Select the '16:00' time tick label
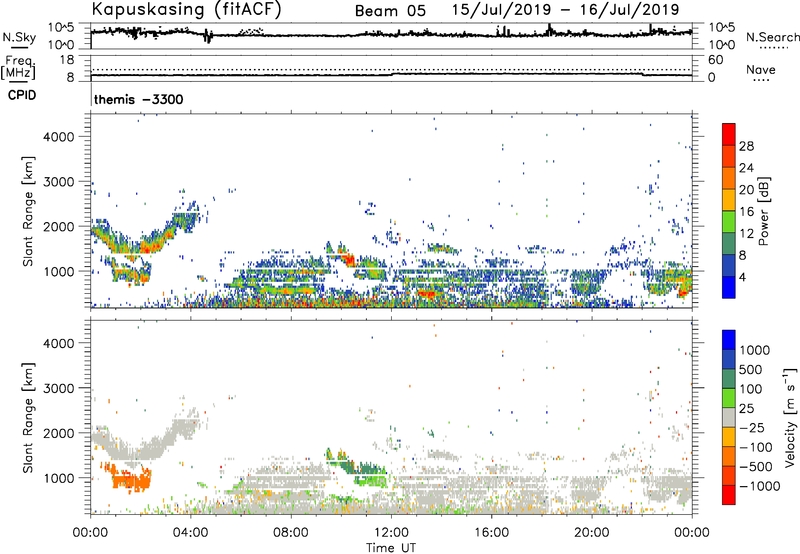 click(x=491, y=533)
